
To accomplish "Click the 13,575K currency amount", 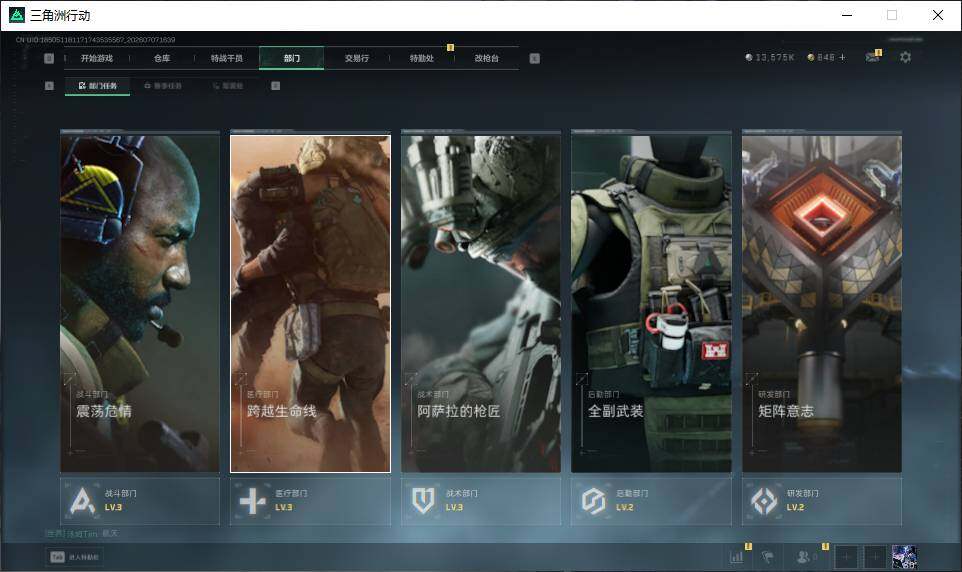I will 775,57.
